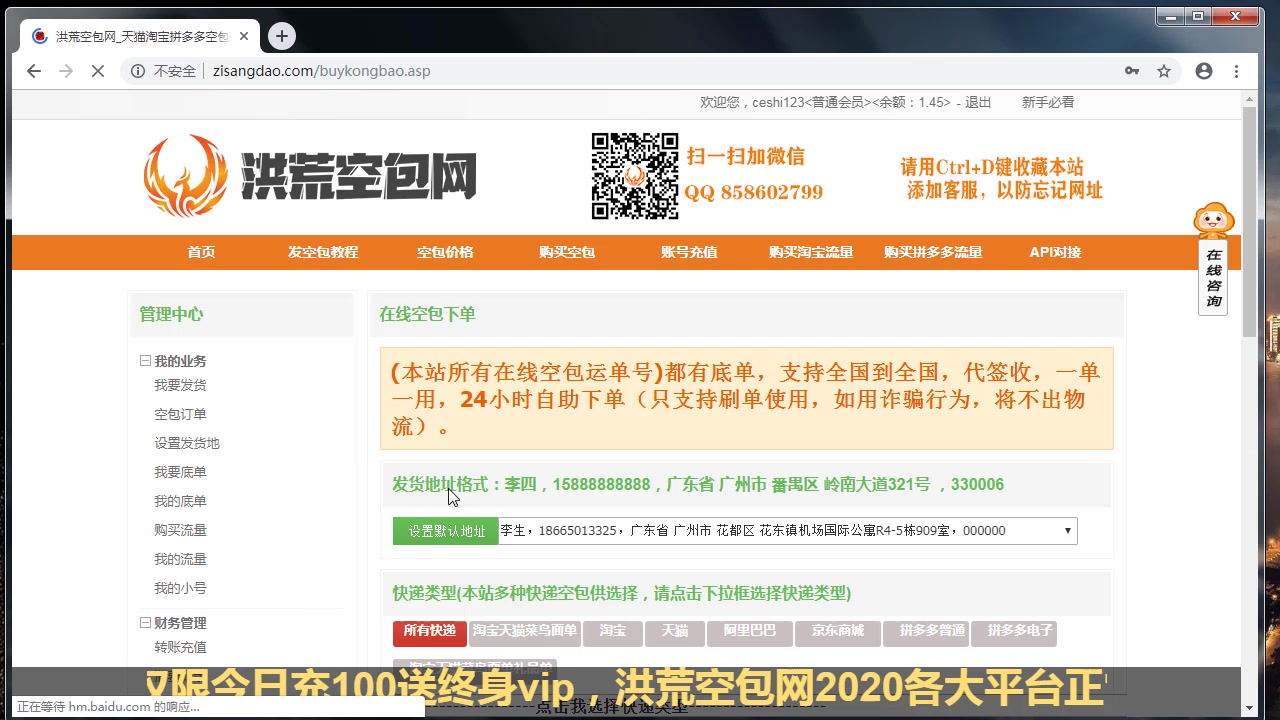Open the 新手必看 link
This screenshot has width=1280, height=720.
1048,102
